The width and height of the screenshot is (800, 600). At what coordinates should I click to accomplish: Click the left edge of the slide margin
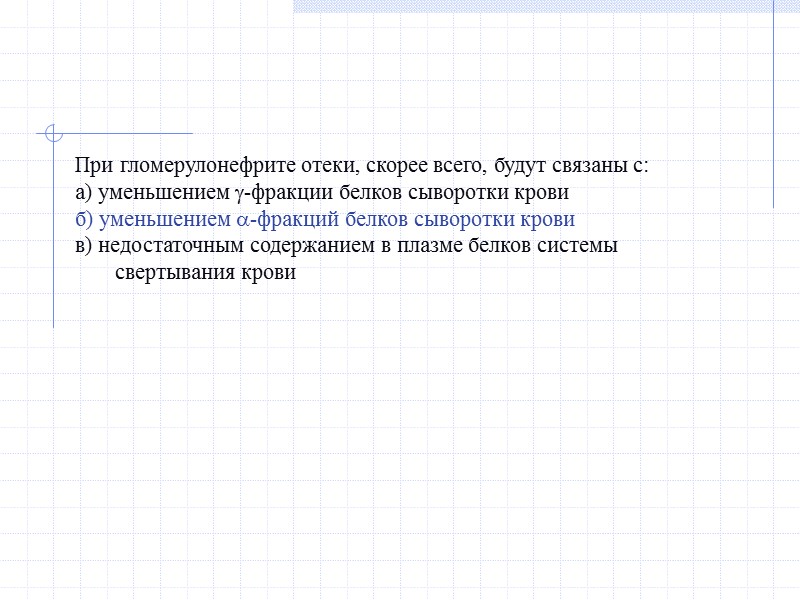[x=15, y=300]
